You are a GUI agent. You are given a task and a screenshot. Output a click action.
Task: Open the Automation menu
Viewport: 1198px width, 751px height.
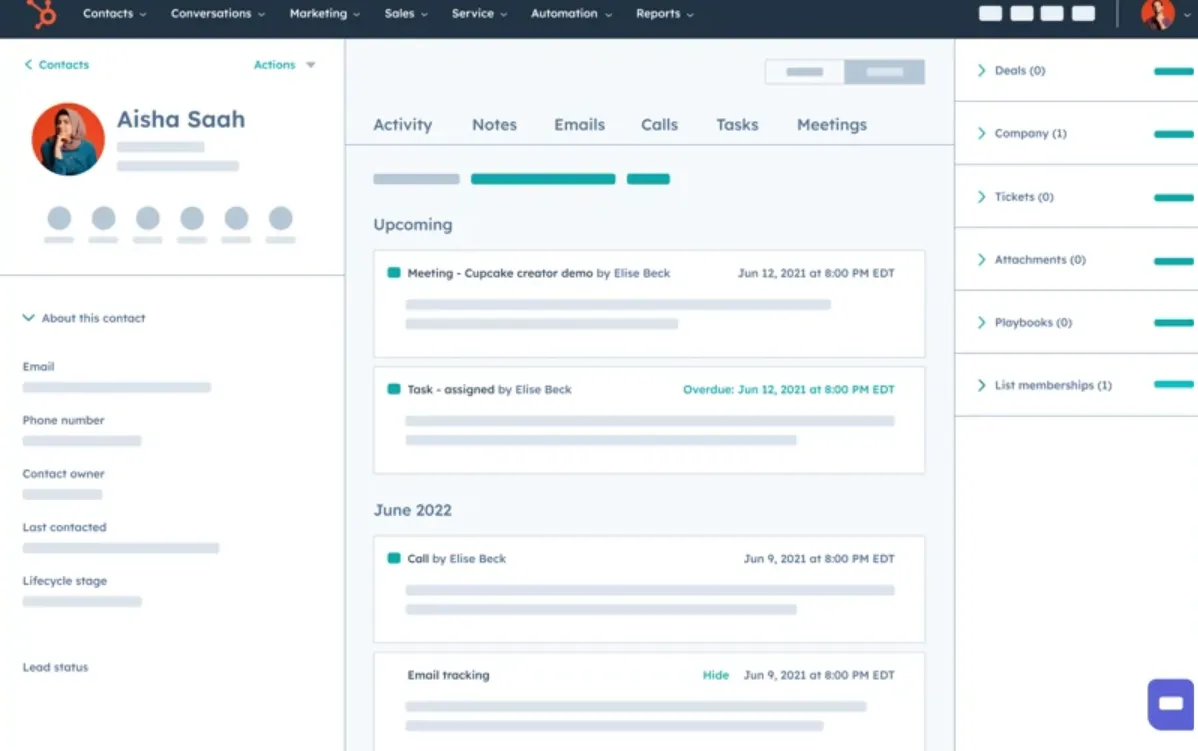point(571,14)
